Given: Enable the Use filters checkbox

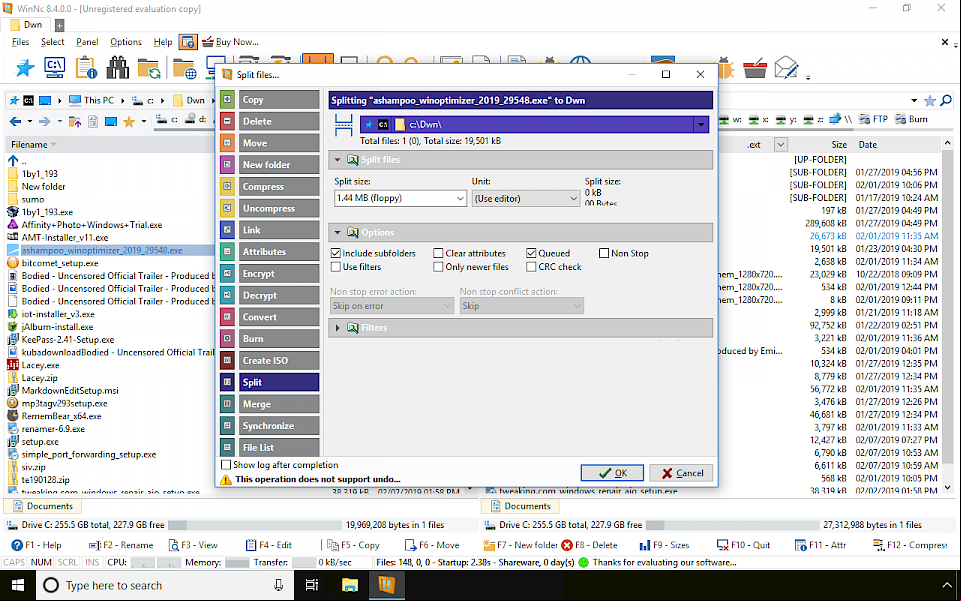Looking at the screenshot, I should (x=335, y=266).
